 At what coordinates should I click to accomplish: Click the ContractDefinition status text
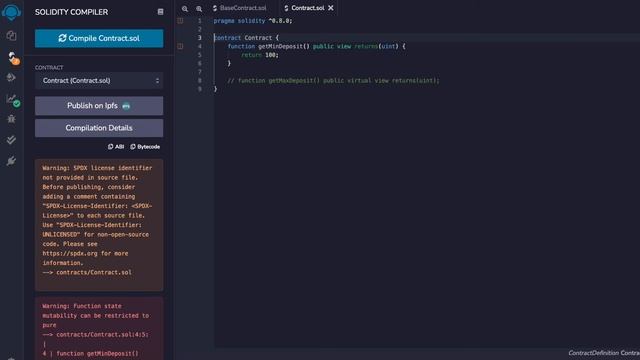point(604,353)
